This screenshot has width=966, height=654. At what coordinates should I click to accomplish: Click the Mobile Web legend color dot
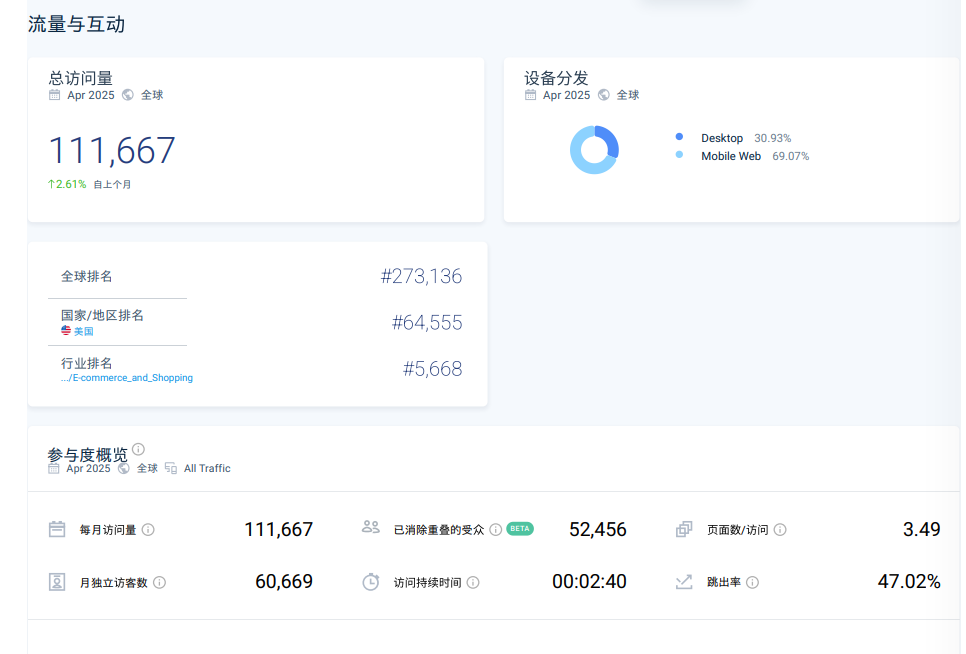point(680,155)
